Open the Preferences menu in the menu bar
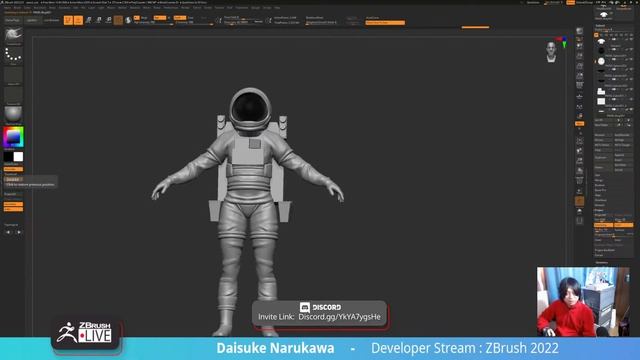 coord(171,7)
